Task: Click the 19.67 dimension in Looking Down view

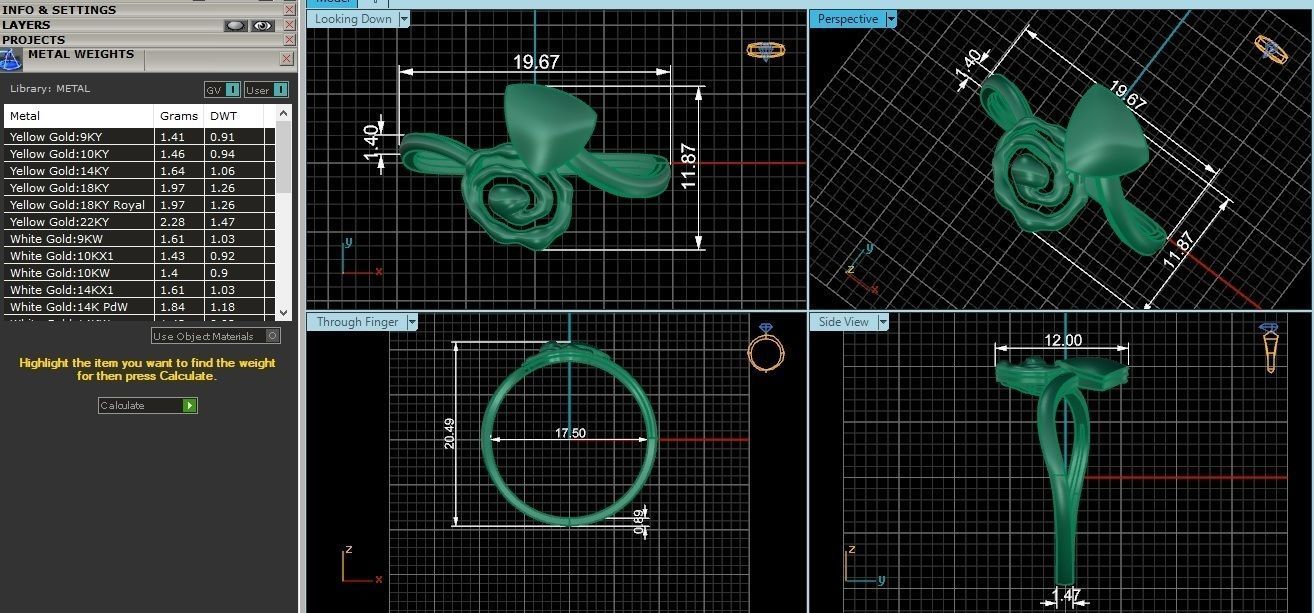Action: pyautogui.click(x=537, y=62)
